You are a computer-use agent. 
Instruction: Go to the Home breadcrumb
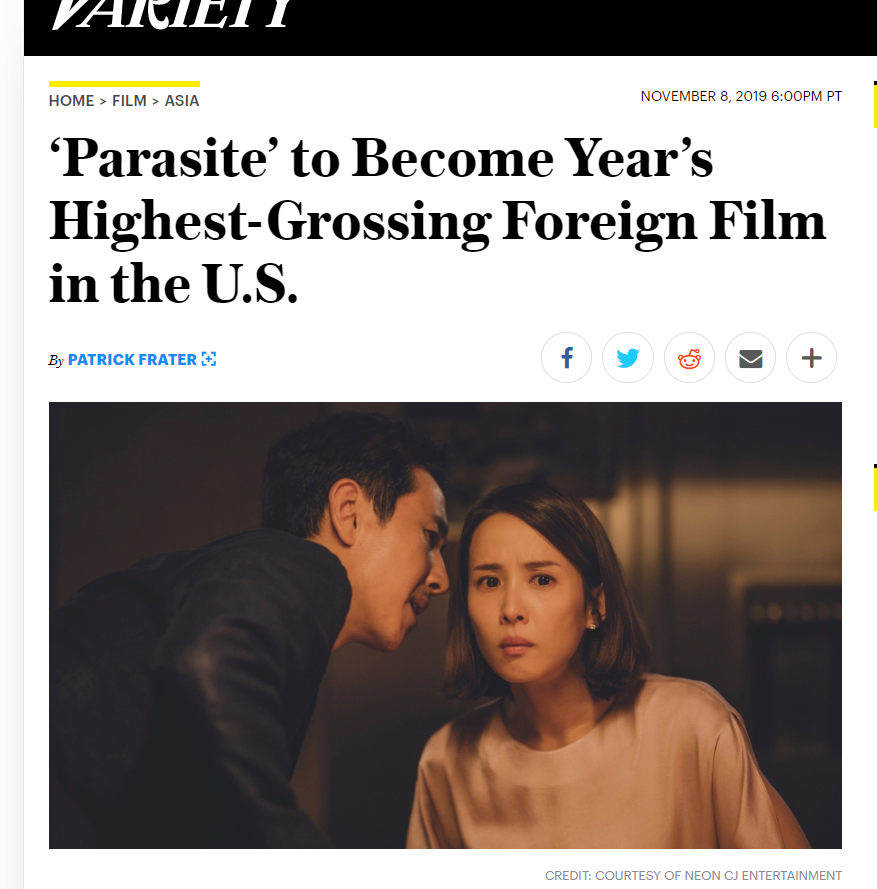[71, 101]
